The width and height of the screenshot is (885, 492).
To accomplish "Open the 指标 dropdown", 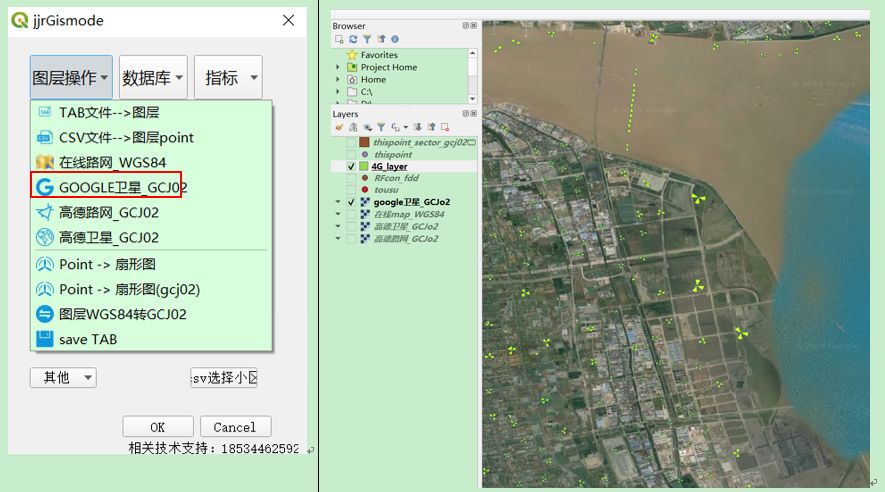I will coord(229,77).
